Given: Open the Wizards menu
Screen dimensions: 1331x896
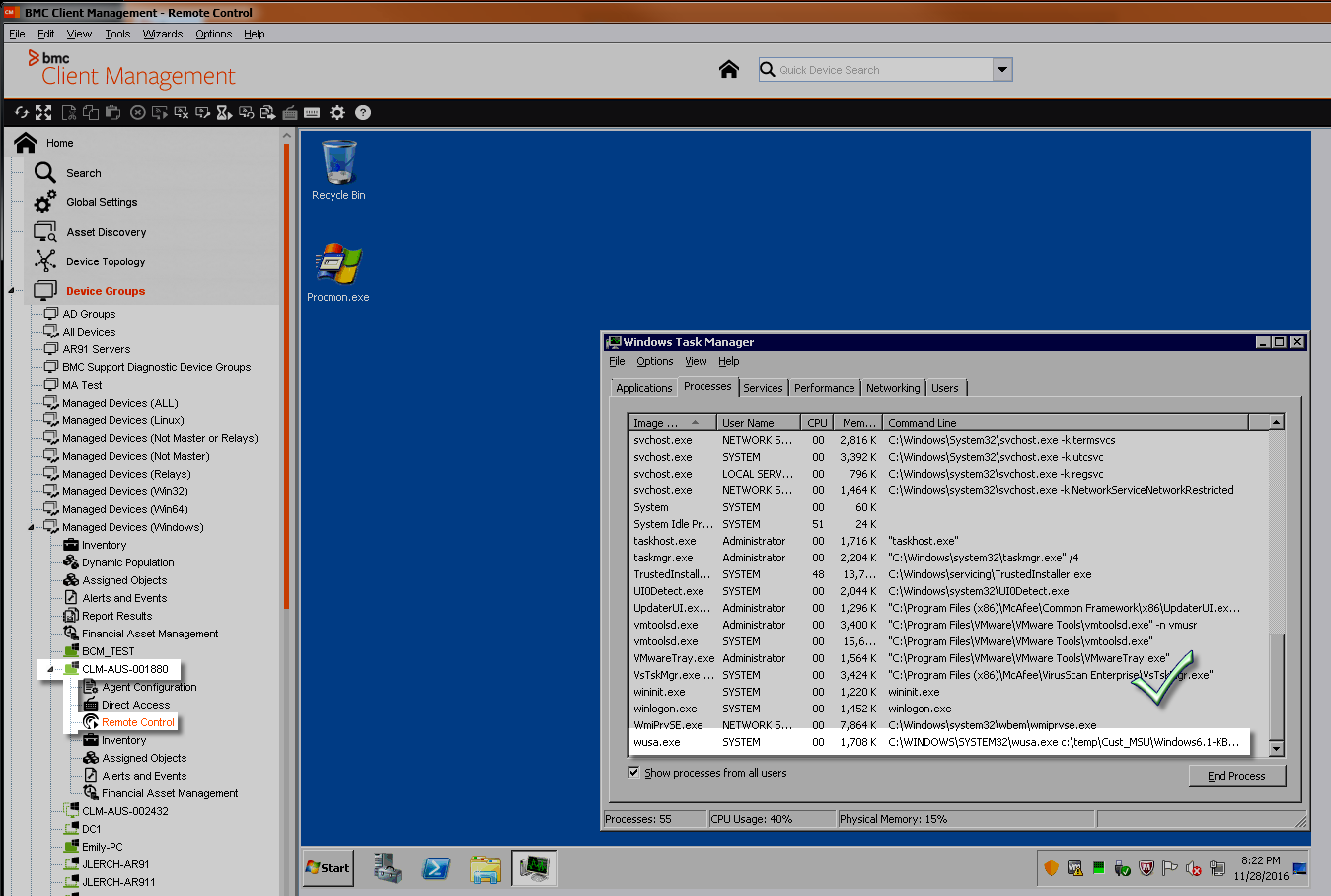Looking at the screenshot, I should point(163,34).
